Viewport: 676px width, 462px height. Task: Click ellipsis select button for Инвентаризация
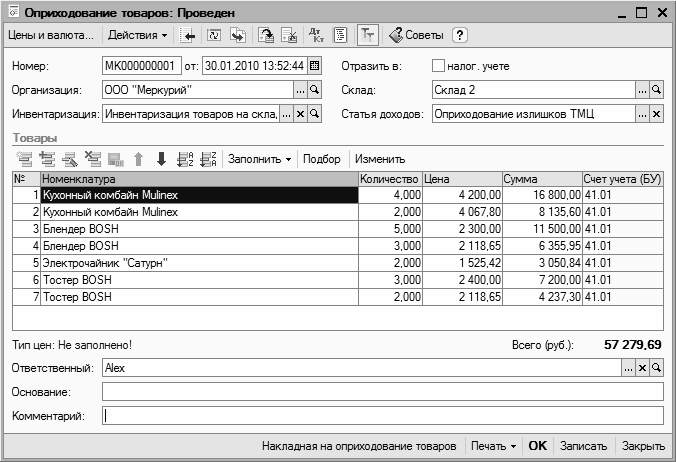[287, 114]
